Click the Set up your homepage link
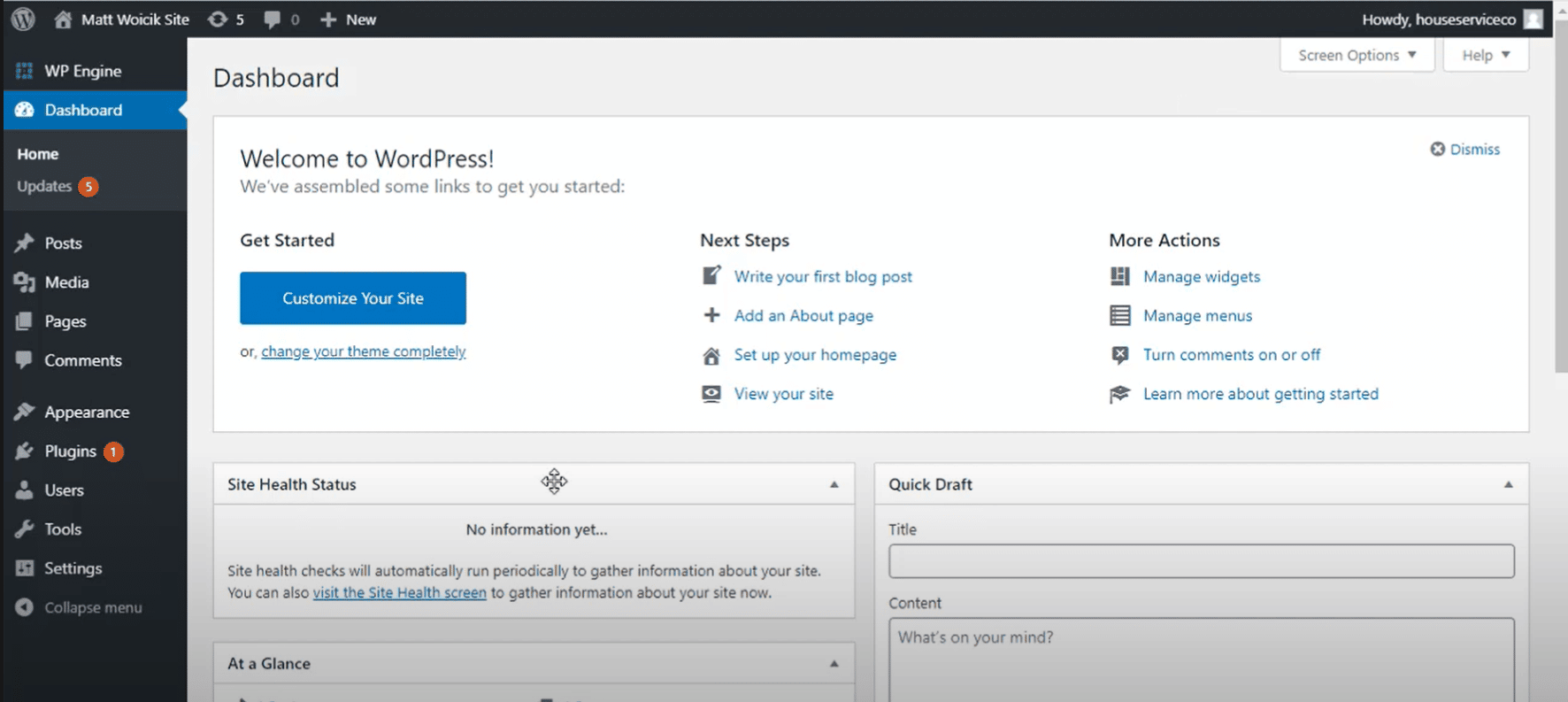The height and width of the screenshot is (702, 1568). pos(815,355)
